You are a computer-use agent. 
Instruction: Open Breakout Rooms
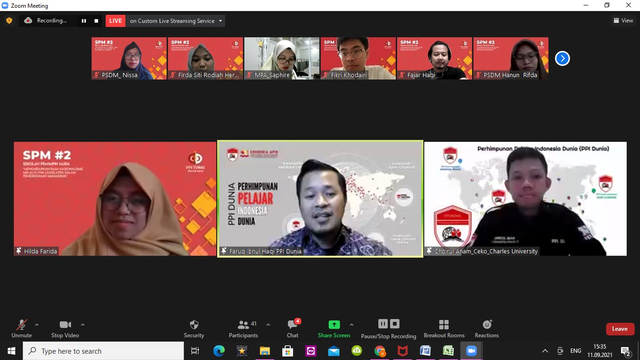click(444, 329)
